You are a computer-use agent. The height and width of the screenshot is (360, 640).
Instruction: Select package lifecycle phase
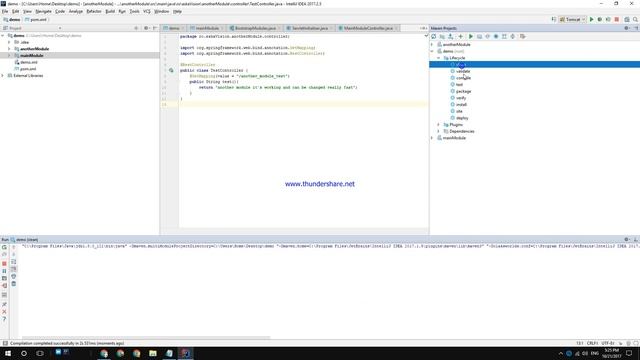pos(463,91)
